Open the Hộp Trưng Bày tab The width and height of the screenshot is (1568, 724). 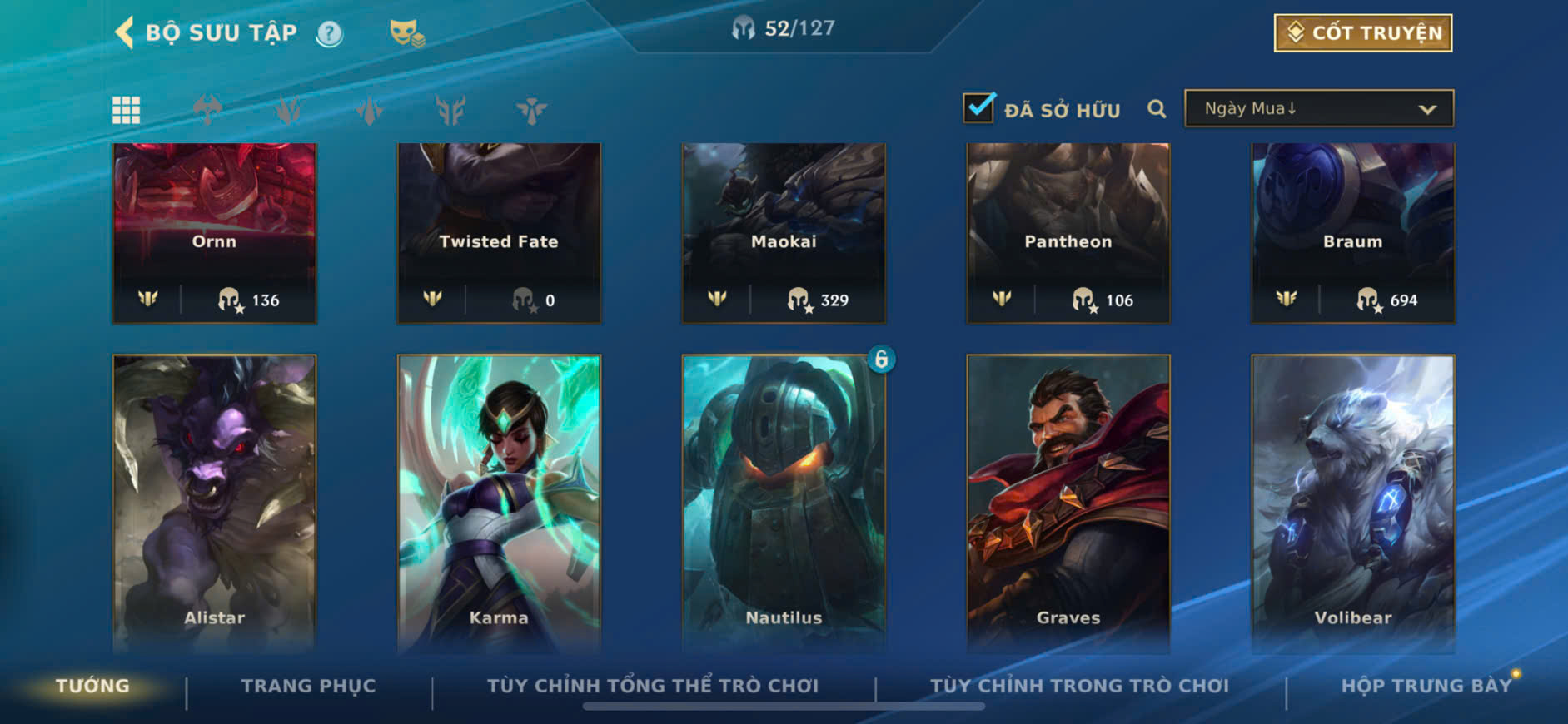(x=1426, y=686)
